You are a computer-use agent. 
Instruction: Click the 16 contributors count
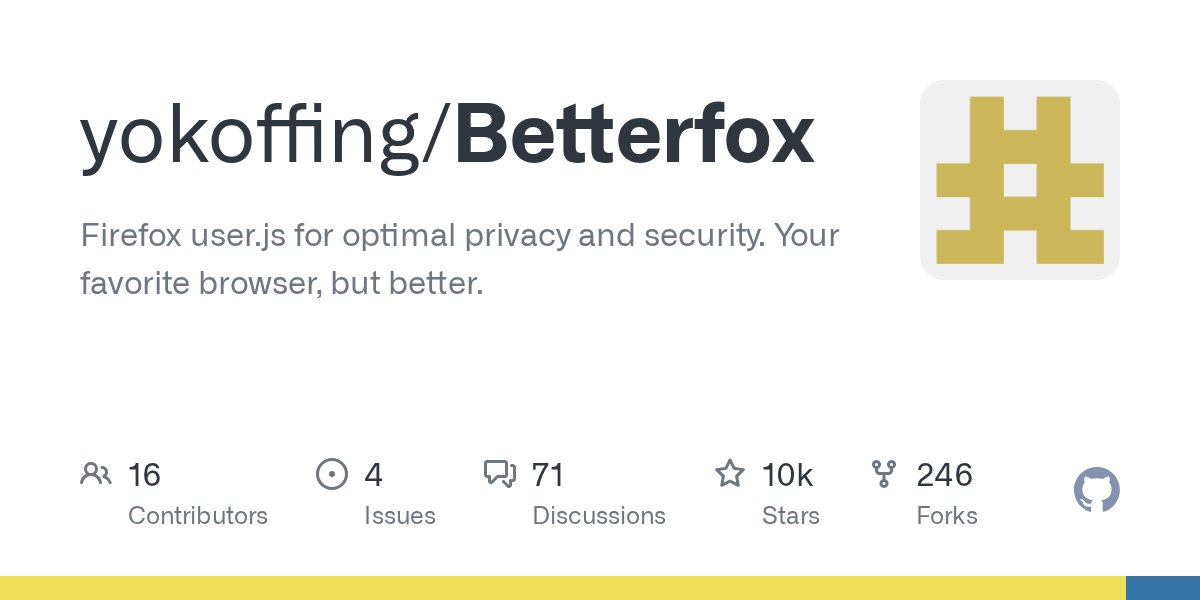point(145,474)
